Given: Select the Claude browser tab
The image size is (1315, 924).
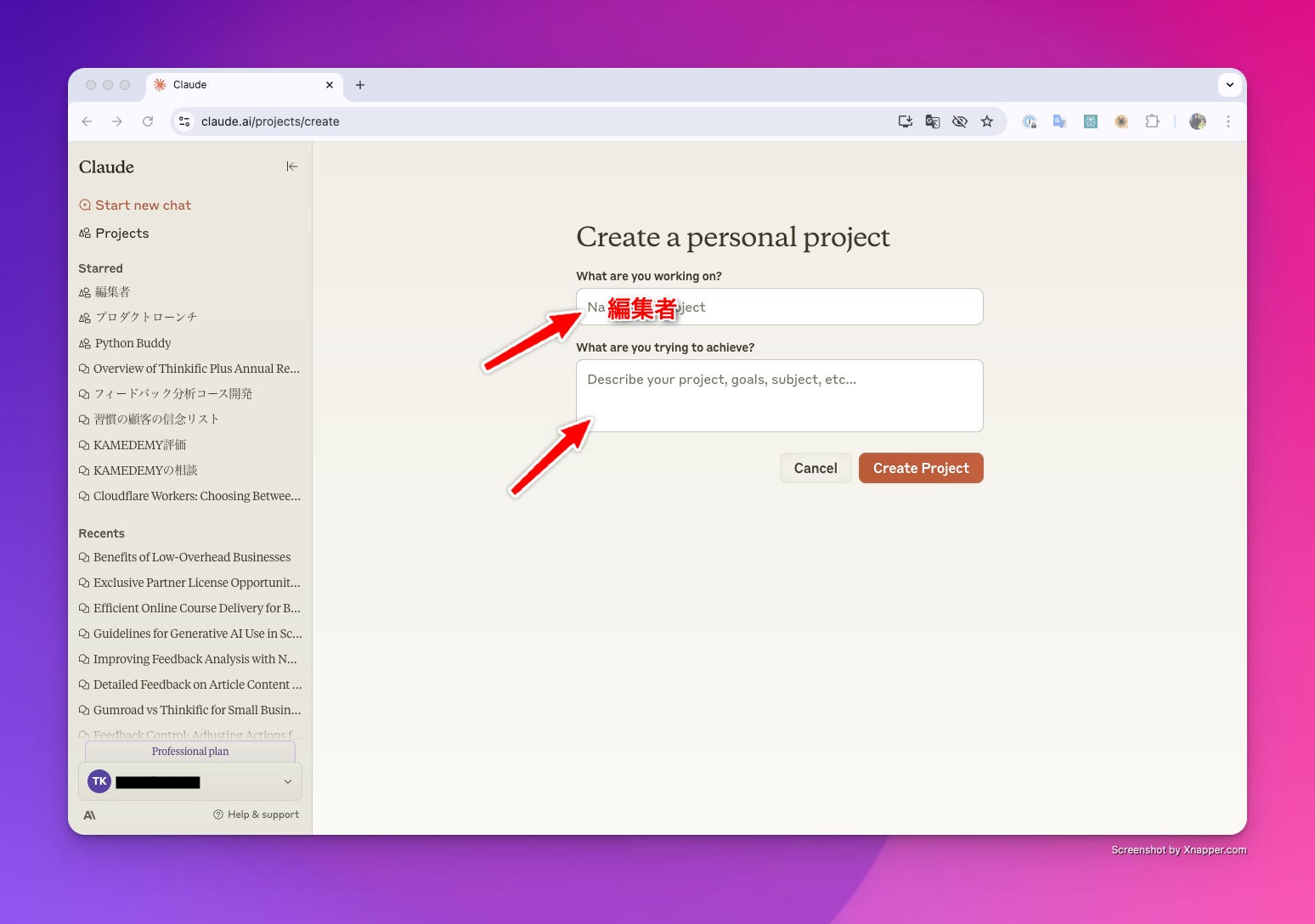Looking at the screenshot, I should tap(244, 85).
